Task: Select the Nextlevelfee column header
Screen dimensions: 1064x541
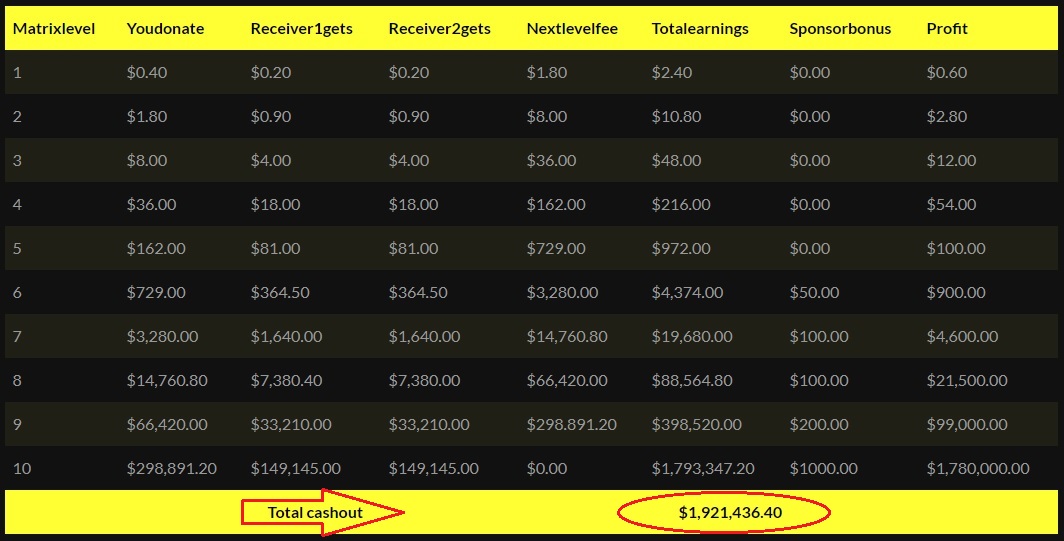Action: point(572,28)
